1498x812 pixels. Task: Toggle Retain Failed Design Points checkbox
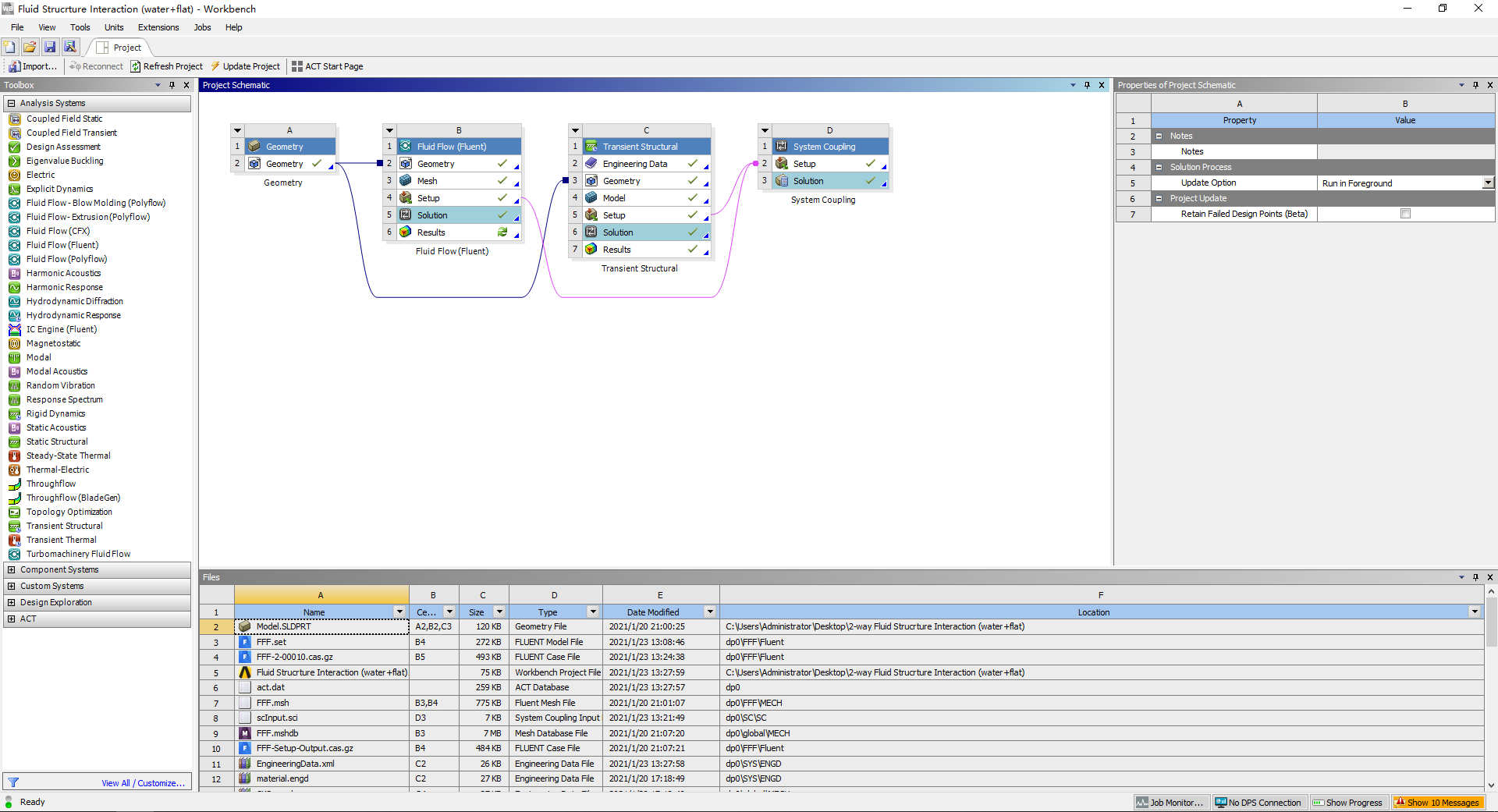coord(1405,214)
